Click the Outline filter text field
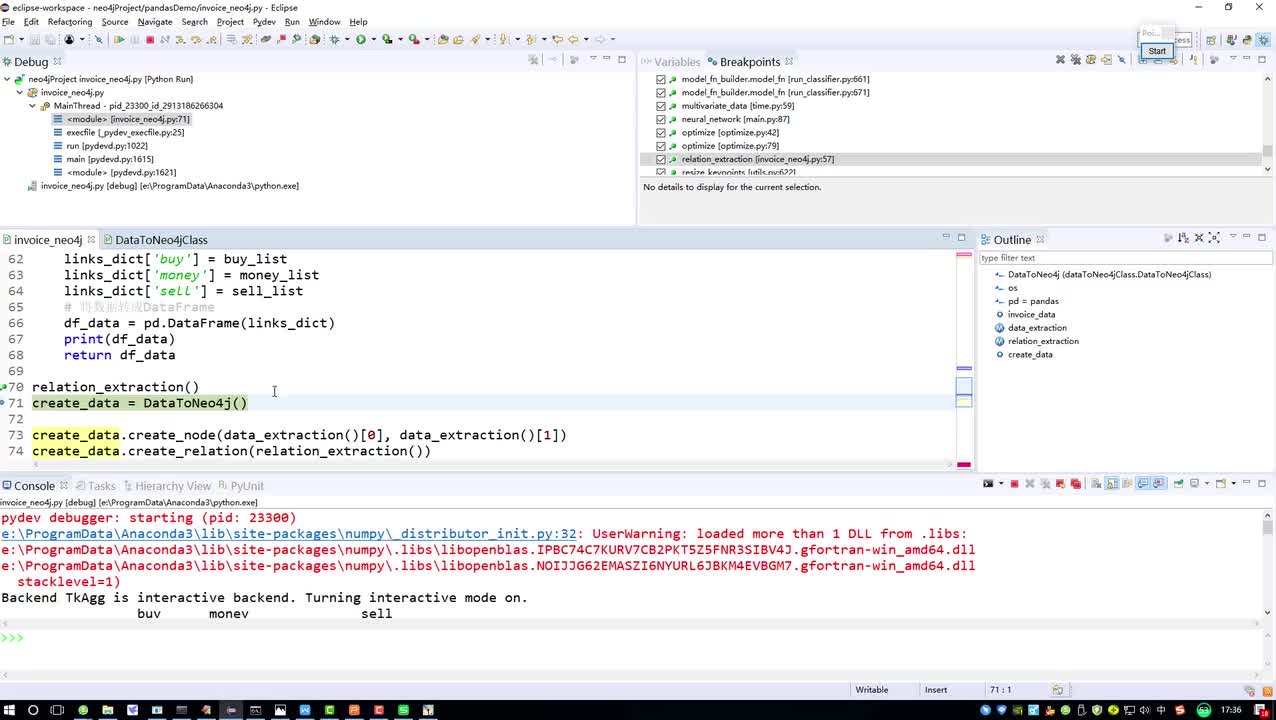Image resolution: width=1276 pixels, height=720 pixels. (x=1120, y=258)
